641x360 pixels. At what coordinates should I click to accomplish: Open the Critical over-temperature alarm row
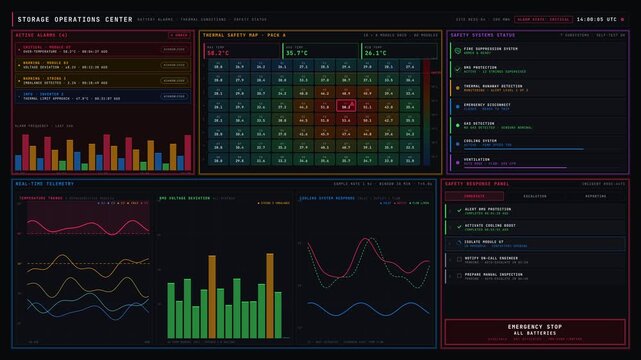[x=103, y=49]
